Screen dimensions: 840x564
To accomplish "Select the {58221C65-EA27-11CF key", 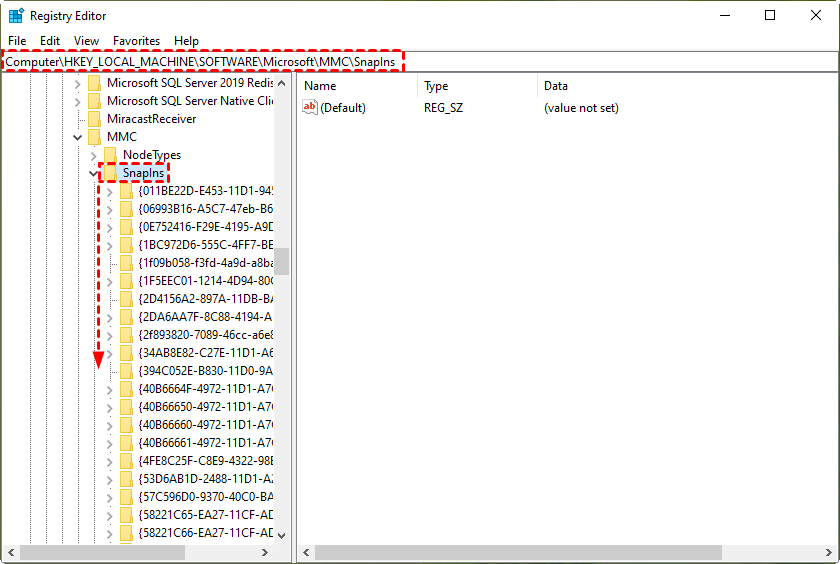I will [205, 515].
